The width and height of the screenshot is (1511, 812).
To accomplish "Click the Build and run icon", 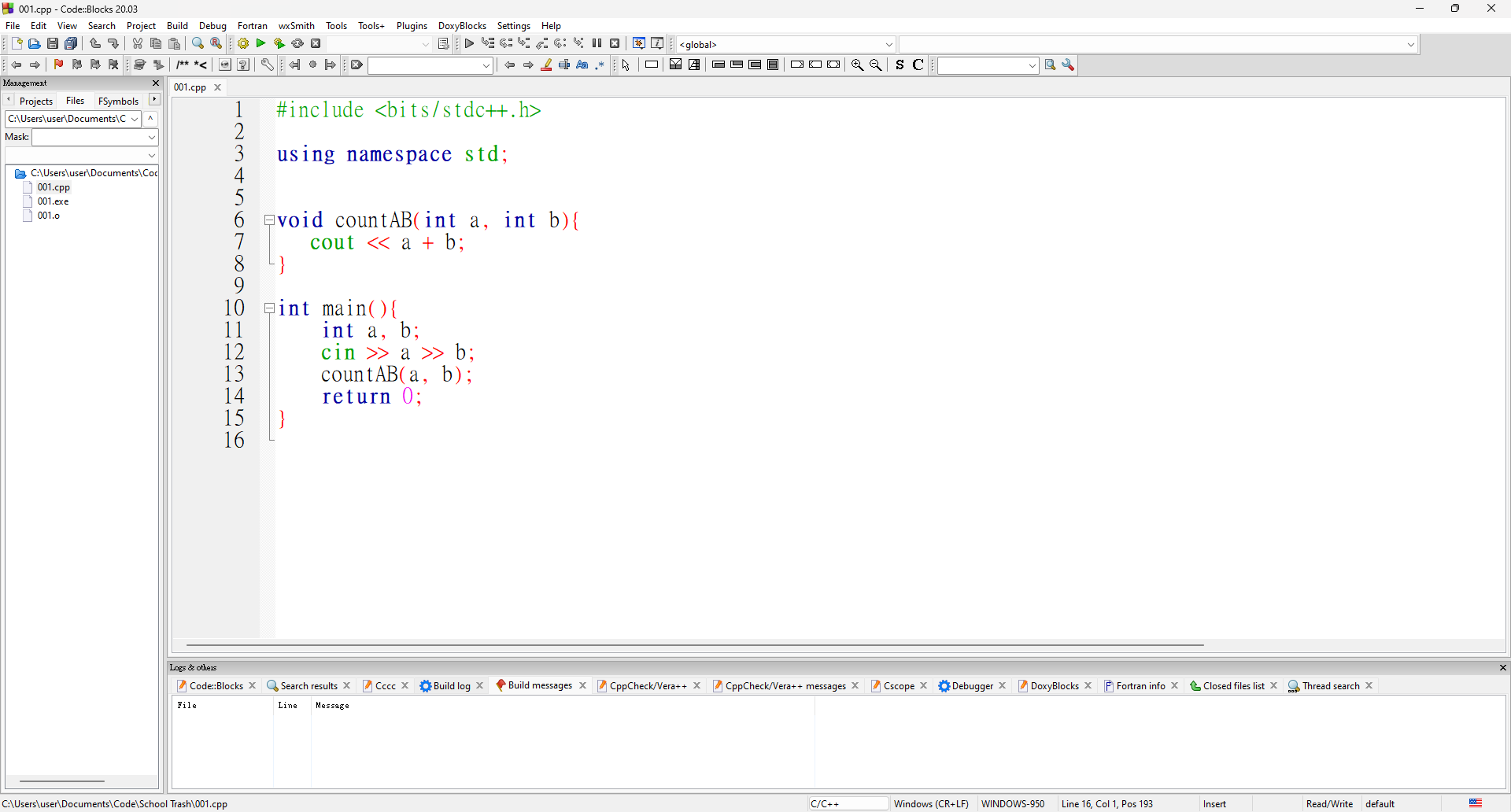I will [279, 44].
